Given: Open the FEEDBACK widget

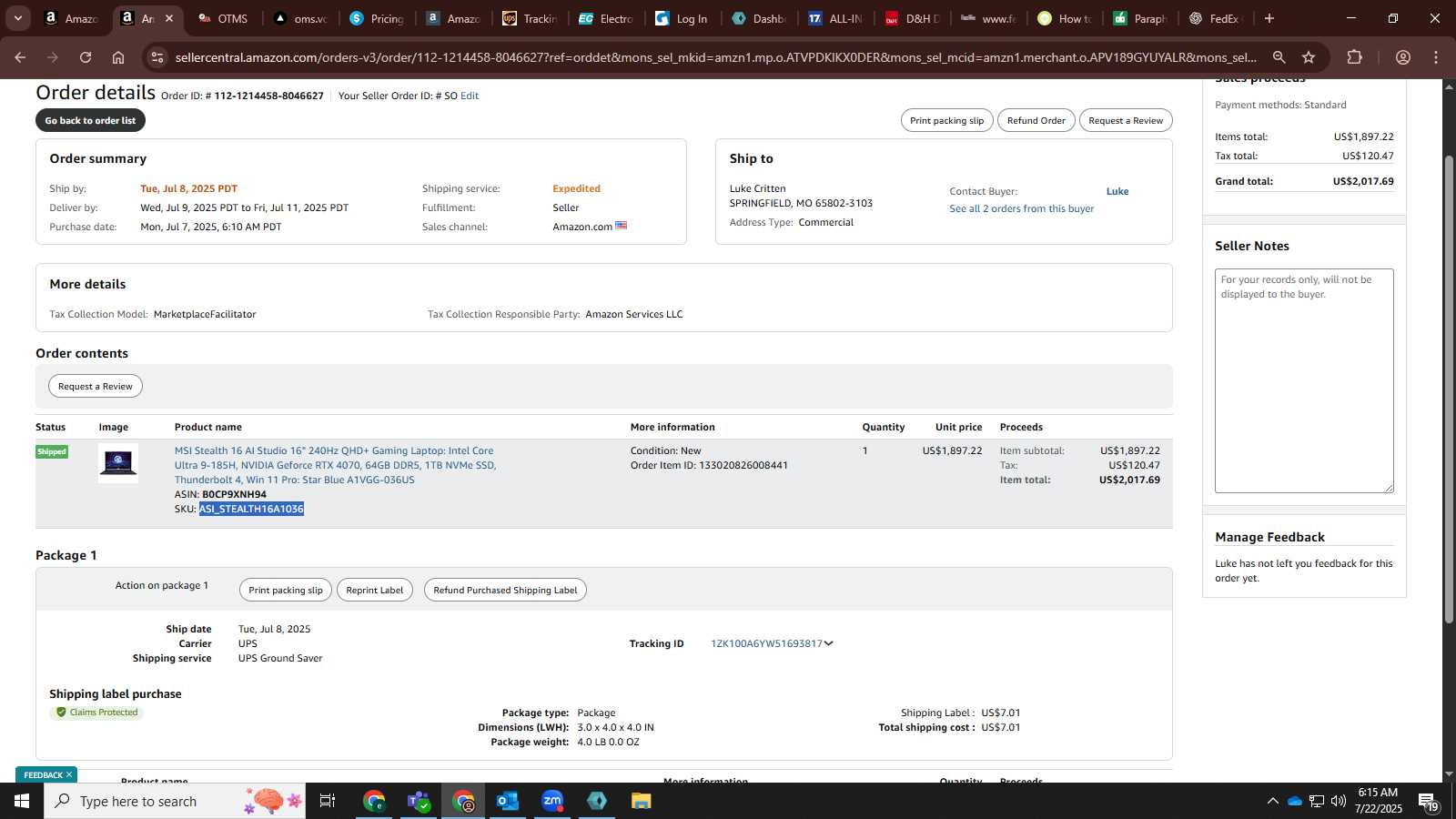Looking at the screenshot, I should pyautogui.click(x=43, y=775).
